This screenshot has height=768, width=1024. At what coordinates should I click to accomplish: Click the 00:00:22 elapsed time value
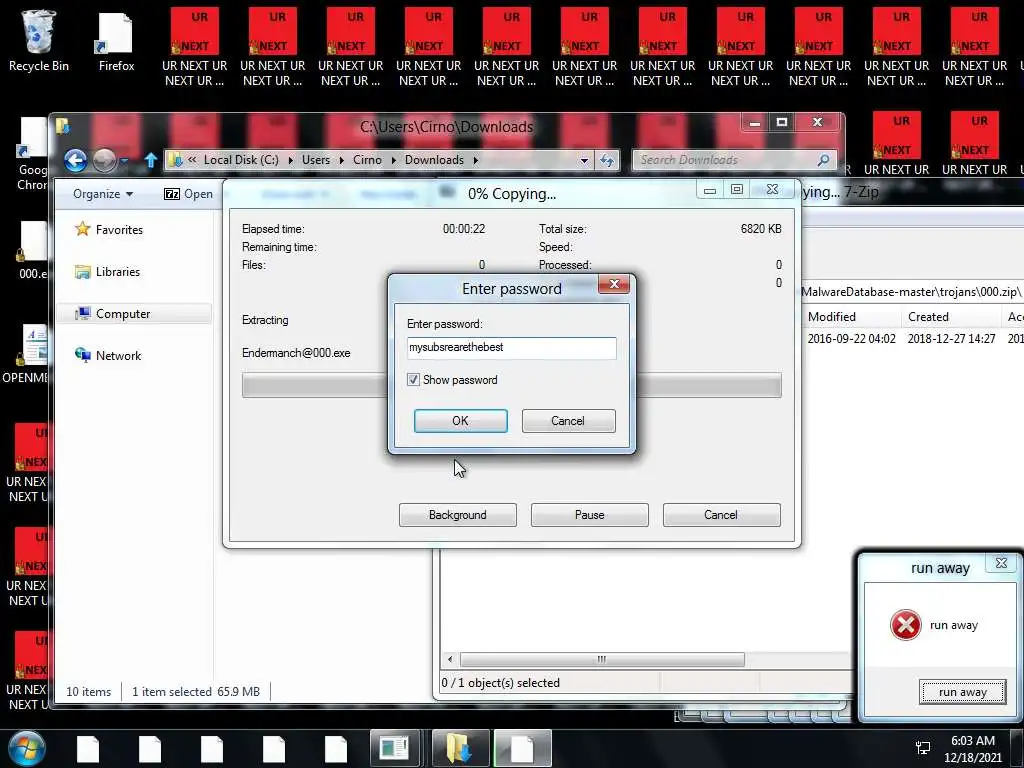pos(464,229)
